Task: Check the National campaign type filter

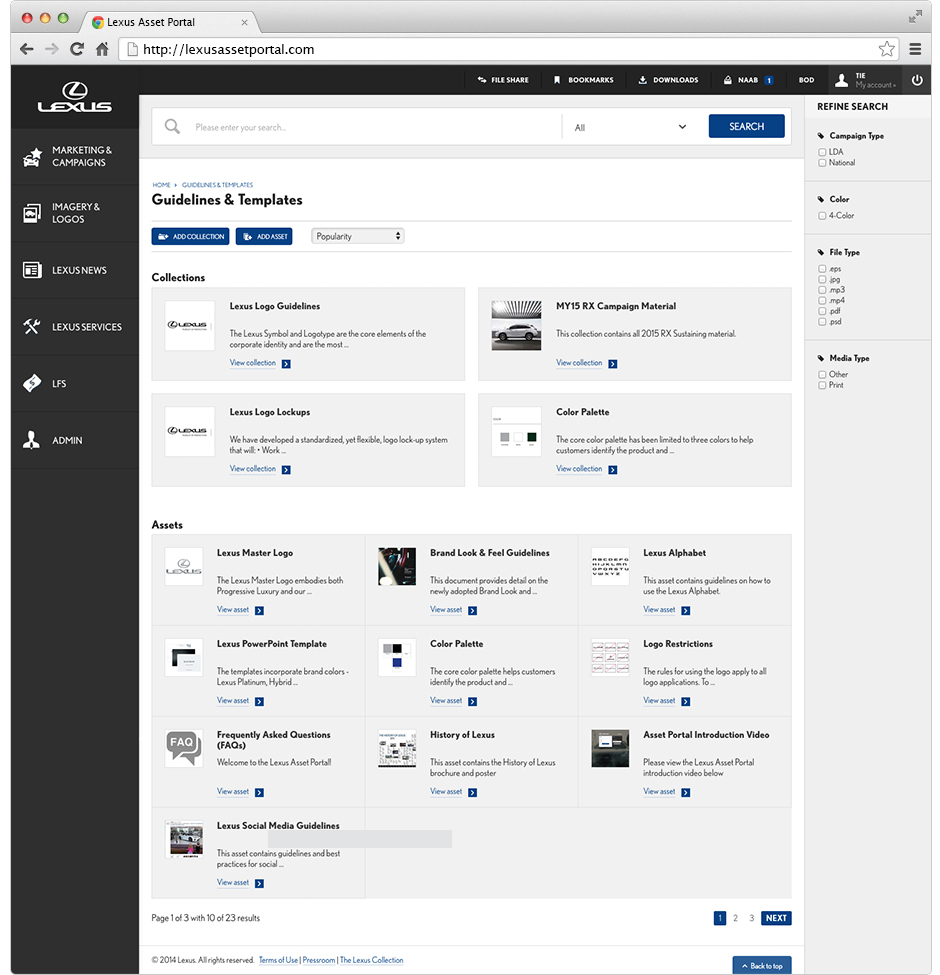Action: pyautogui.click(x=822, y=163)
